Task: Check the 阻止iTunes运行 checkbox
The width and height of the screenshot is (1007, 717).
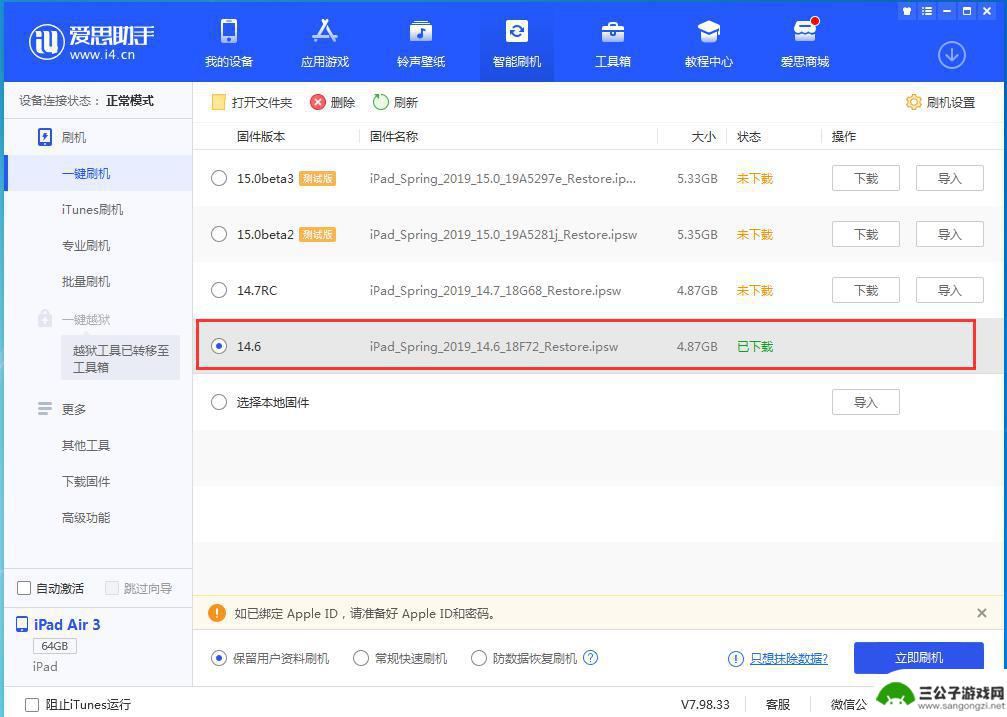Action: (31, 705)
